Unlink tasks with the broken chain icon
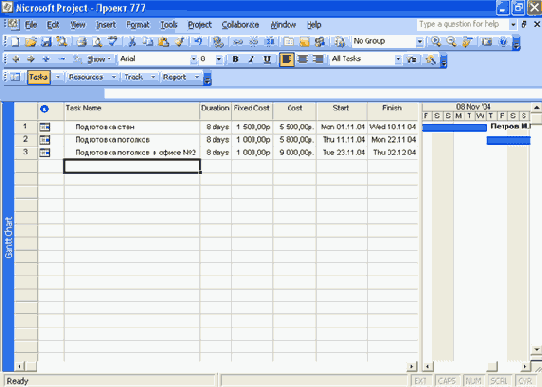The height and width of the screenshot is (387, 542). click(253, 42)
